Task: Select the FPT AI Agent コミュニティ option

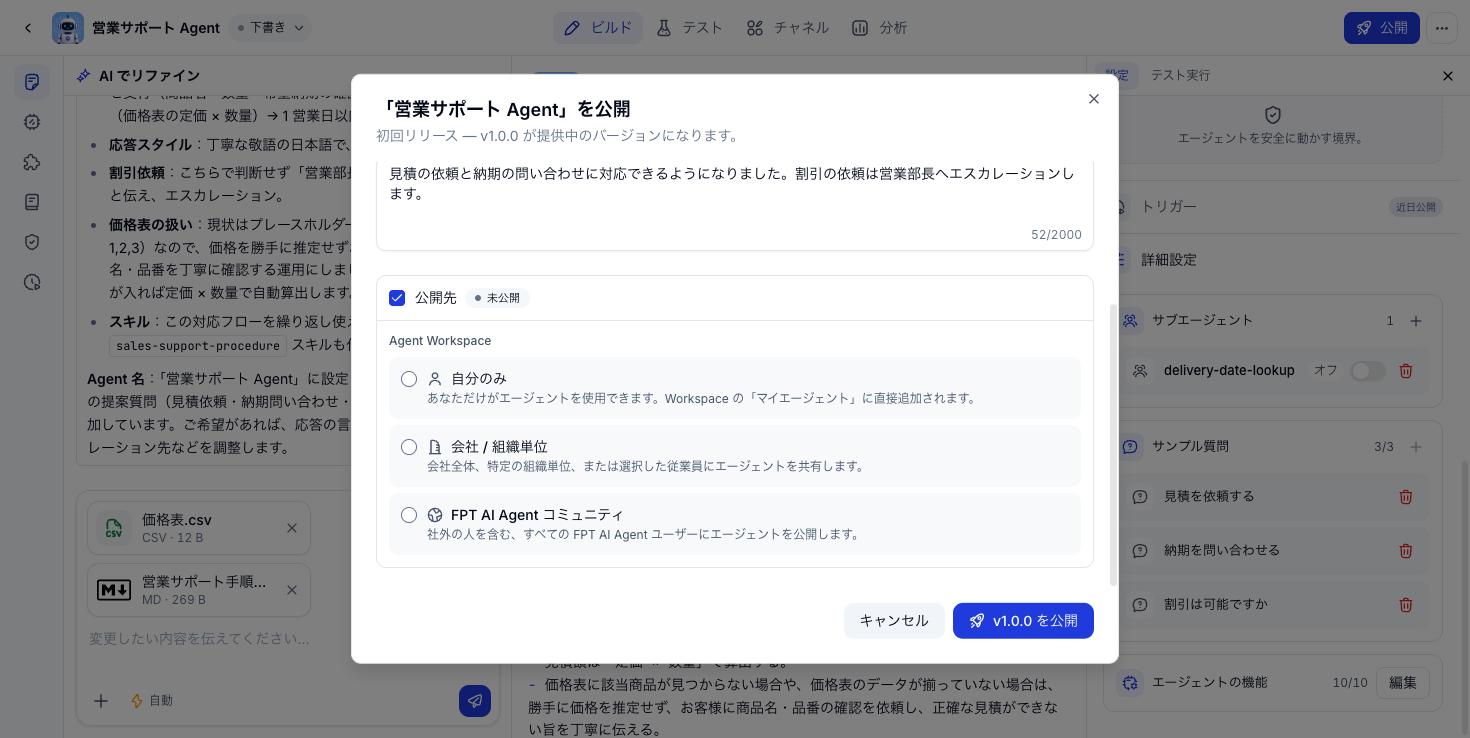Action: pyautogui.click(x=409, y=515)
